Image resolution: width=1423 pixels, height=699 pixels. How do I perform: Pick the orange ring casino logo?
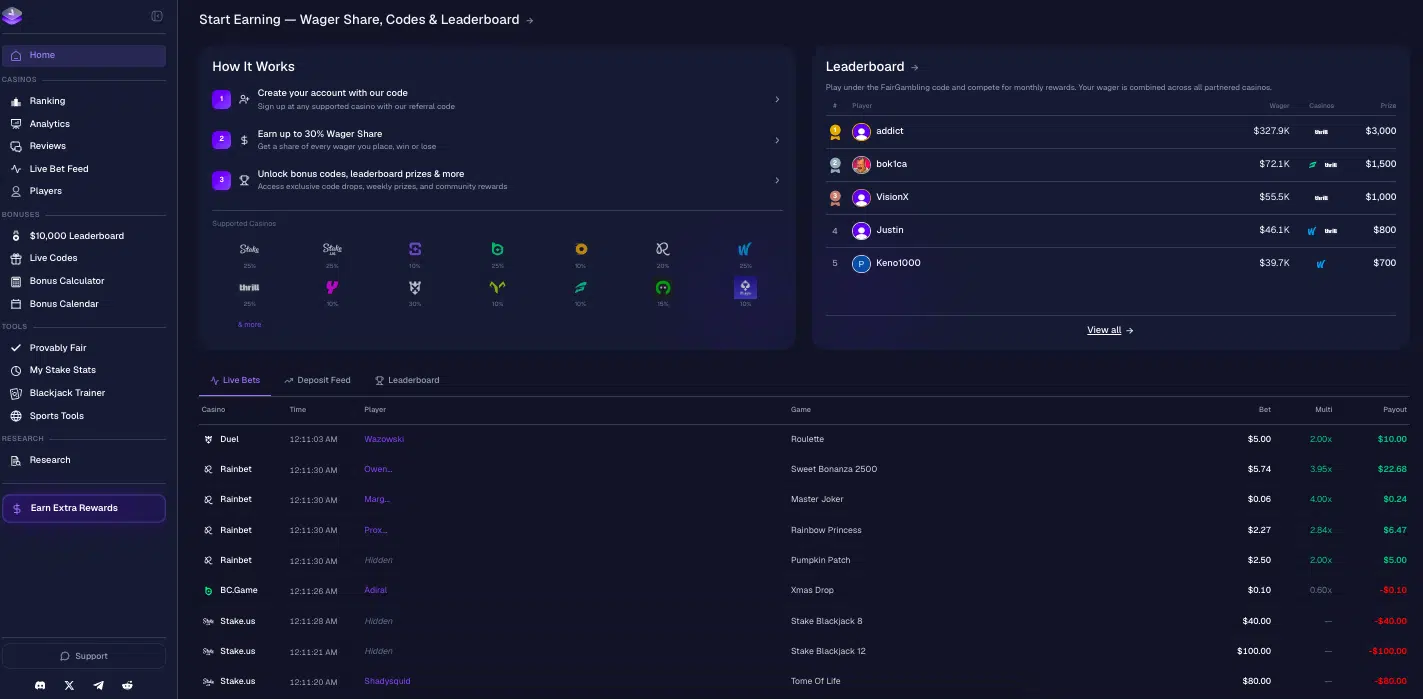pyautogui.click(x=580, y=249)
